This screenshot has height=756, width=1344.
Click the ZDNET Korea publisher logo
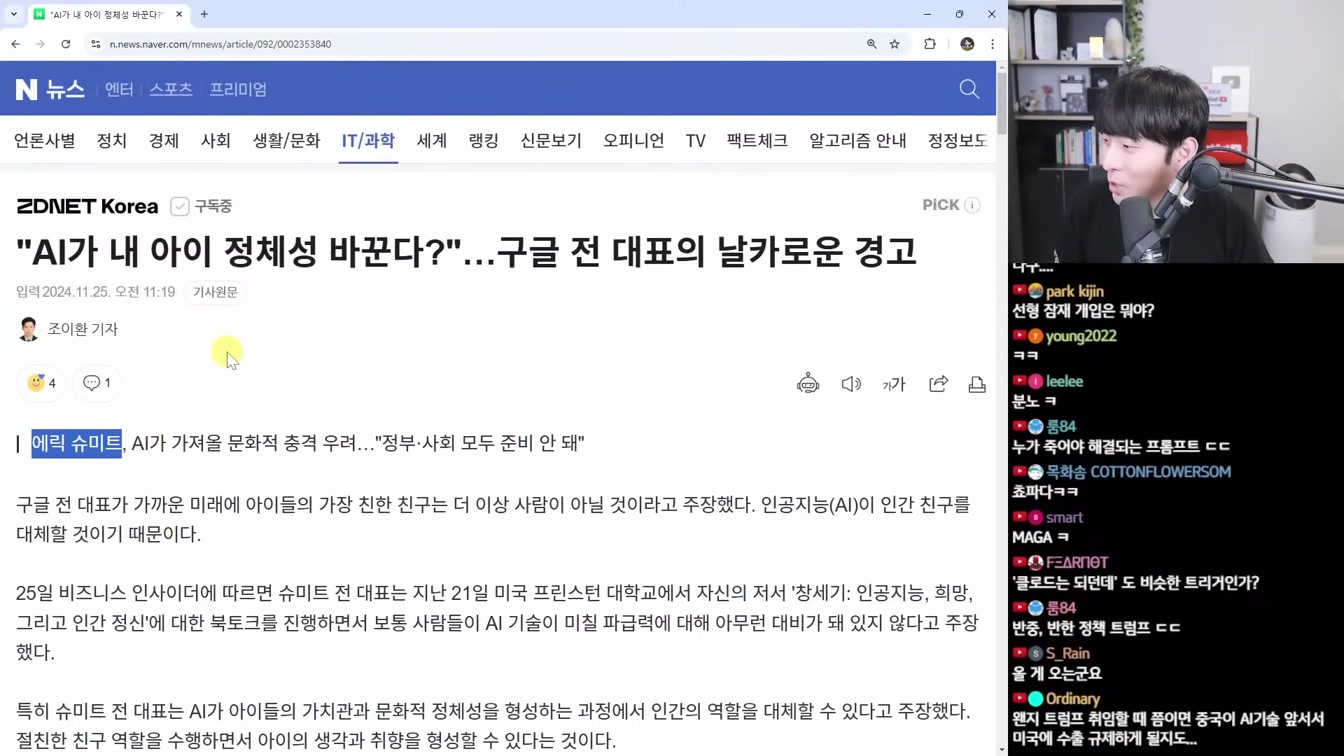coord(87,206)
